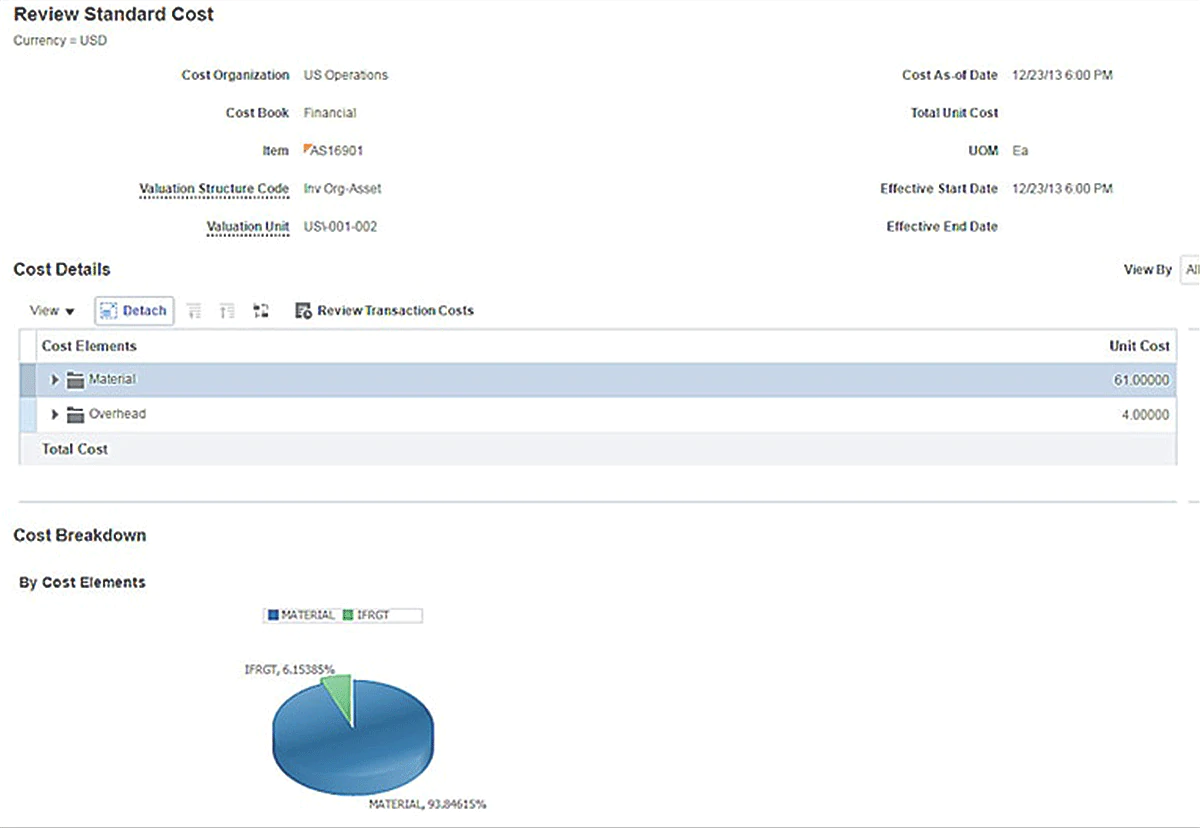This screenshot has width=1200, height=828.
Task: Click the Valuation Unit label link
Action: pos(247,227)
